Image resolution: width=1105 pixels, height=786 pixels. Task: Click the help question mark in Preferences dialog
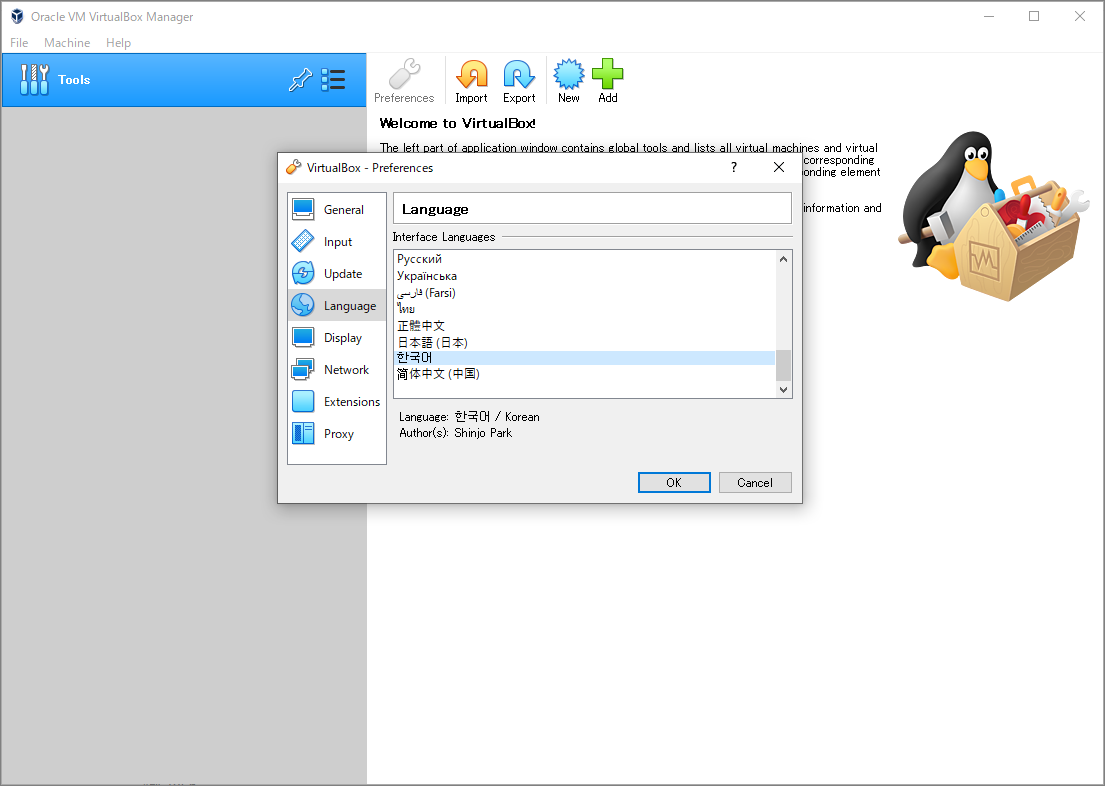[734, 167]
